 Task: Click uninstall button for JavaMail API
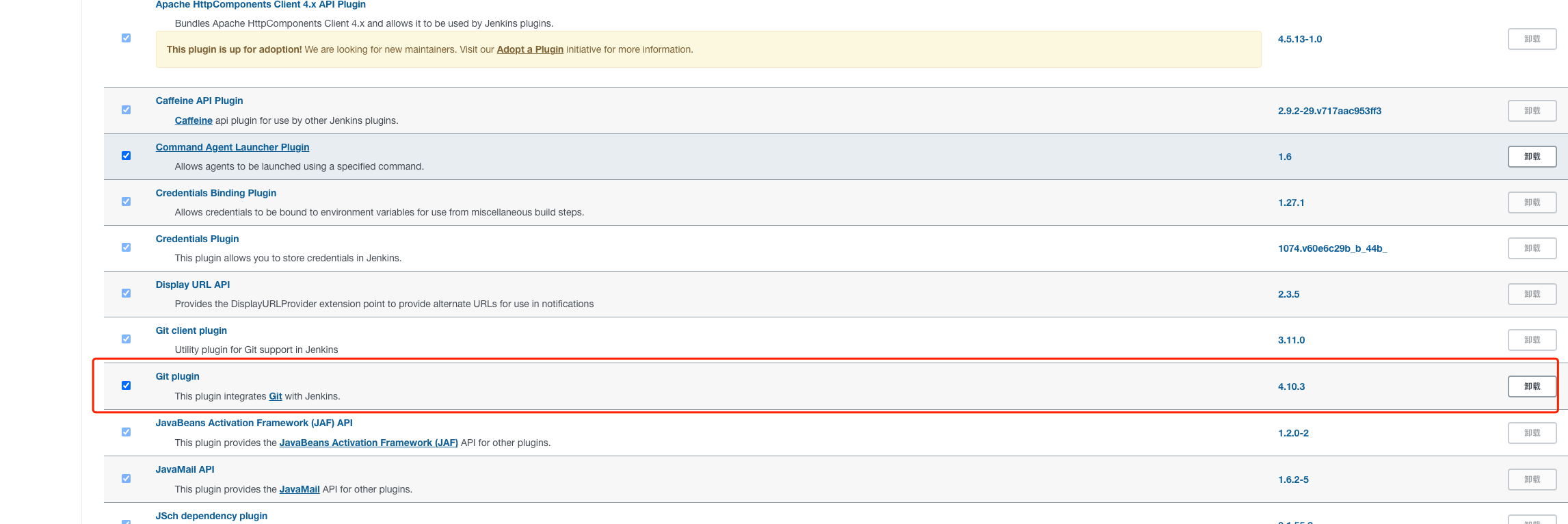click(1532, 480)
